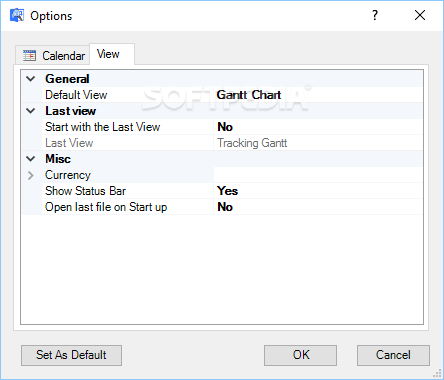Toggle Open last file on Start up value
The image size is (444, 380).
[x=318, y=207]
